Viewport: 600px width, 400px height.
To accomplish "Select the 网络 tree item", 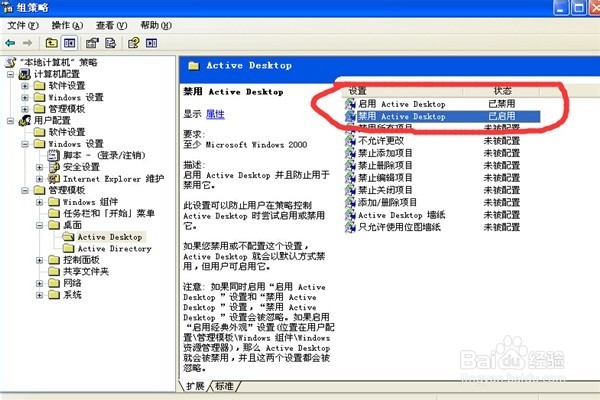I will 72,283.
